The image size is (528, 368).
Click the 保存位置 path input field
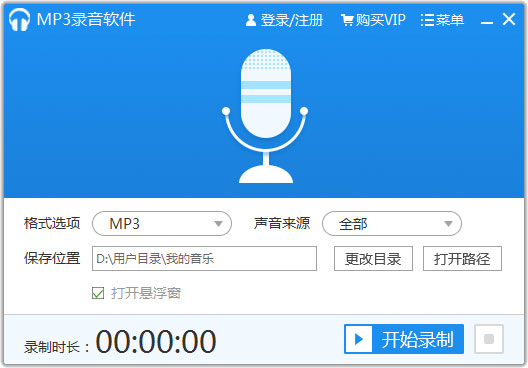[x=204, y=259]
